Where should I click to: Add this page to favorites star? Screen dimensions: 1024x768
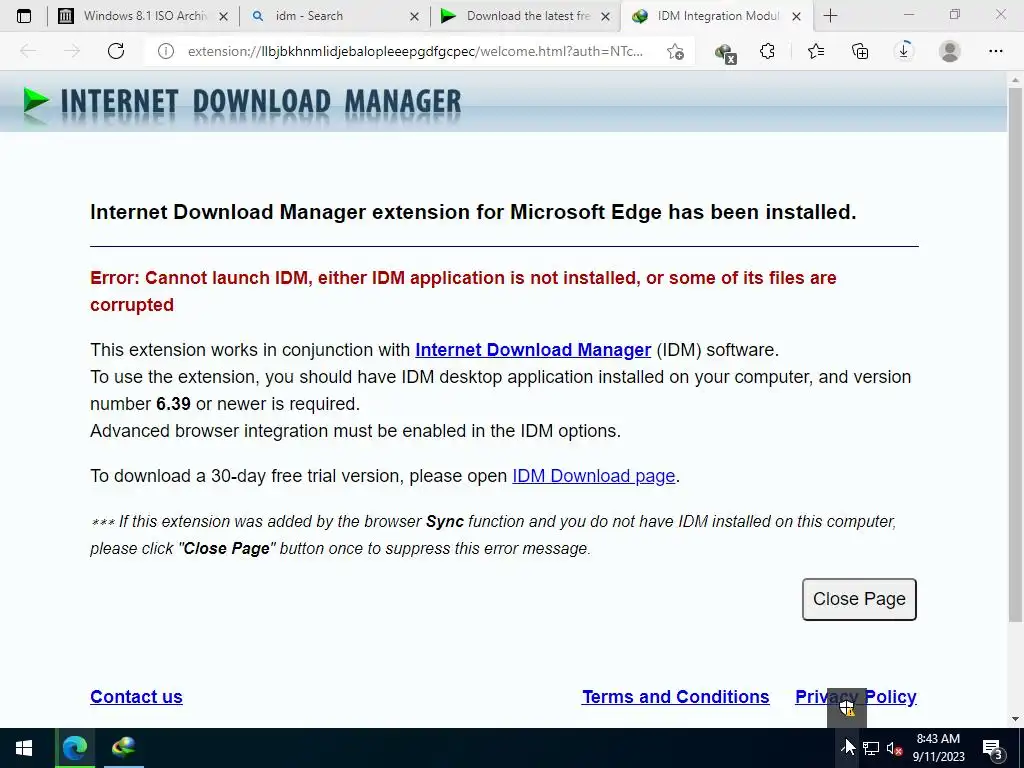pyautogui.click(x=675, y=51)
